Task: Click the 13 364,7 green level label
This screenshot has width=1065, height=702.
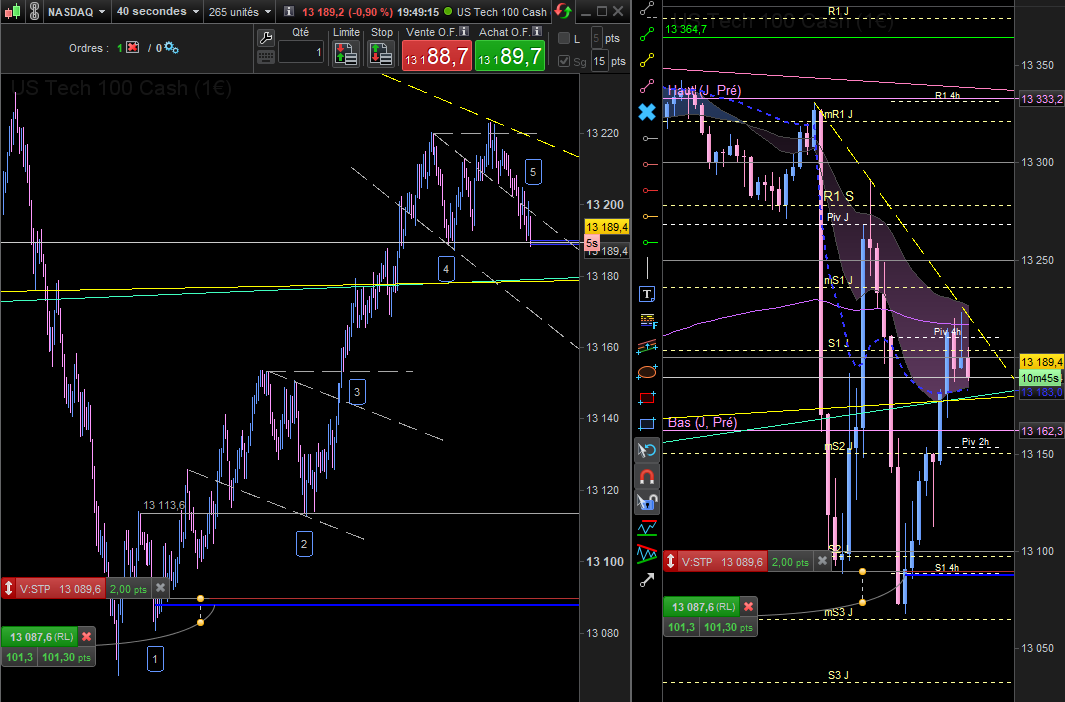Action: 686,29
